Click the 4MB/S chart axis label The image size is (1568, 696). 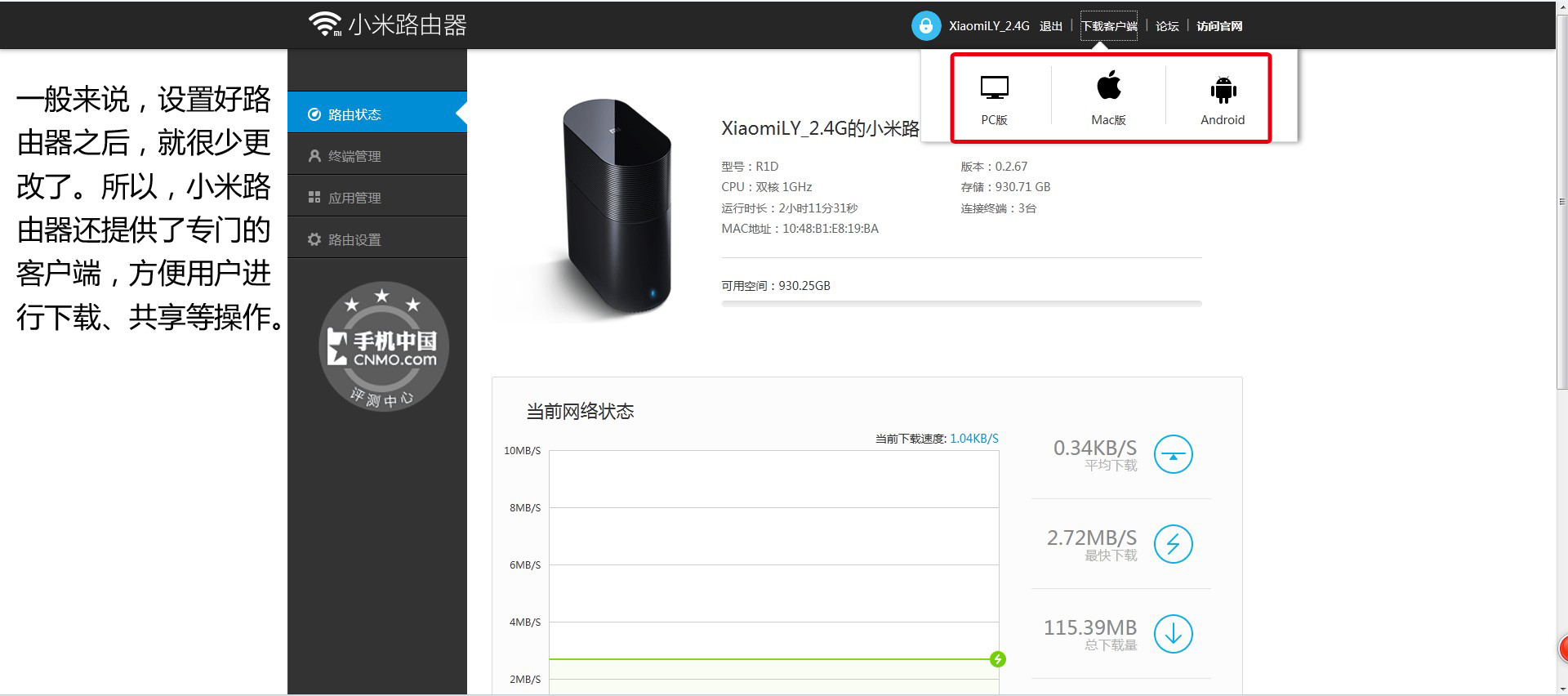pyautogui.click(x=525, y=622)
